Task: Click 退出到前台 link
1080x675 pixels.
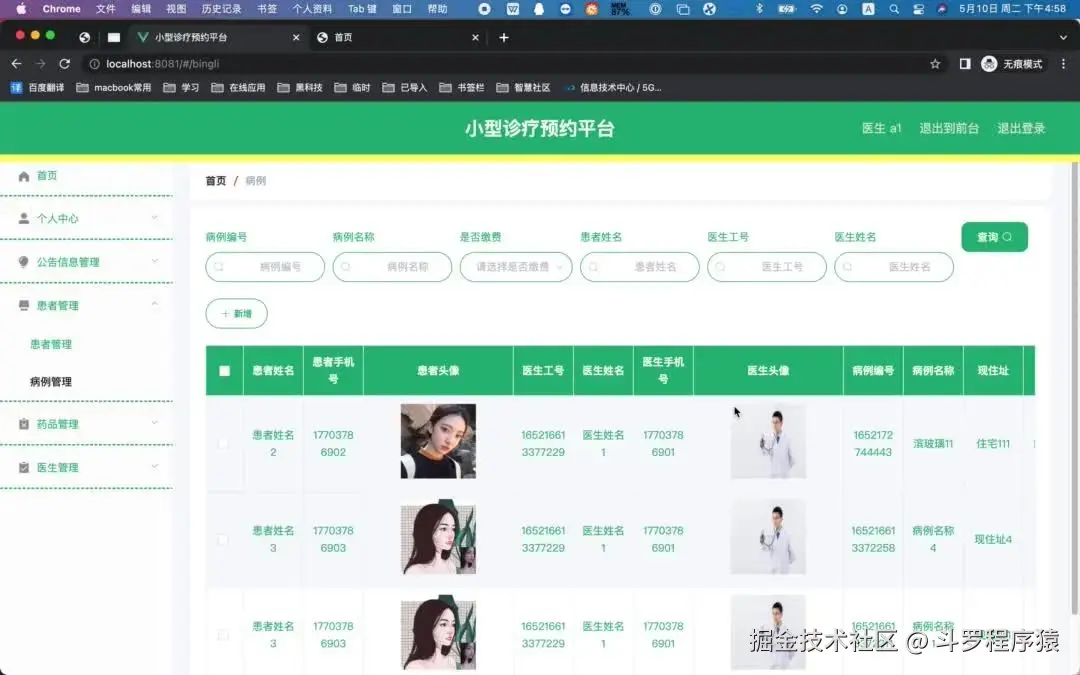Action: coord(948,128)
